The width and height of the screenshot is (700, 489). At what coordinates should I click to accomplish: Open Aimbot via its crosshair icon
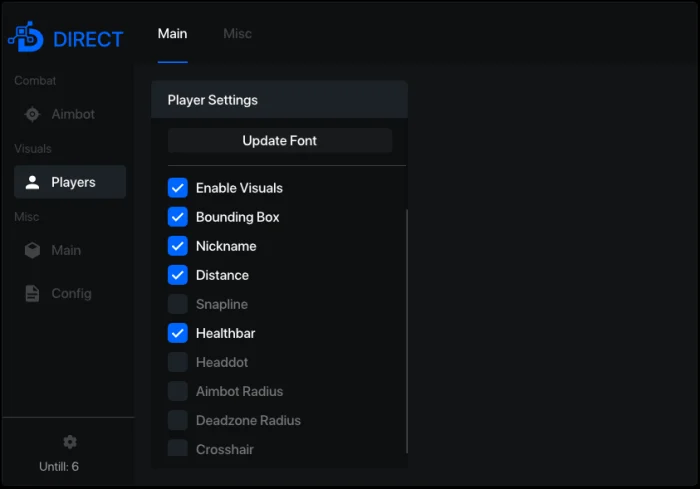[x=32, y=114]
